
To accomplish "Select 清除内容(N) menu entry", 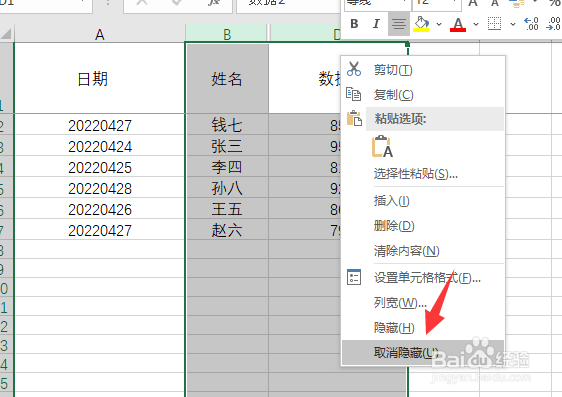I will pyautogui.click(x=423, y=251).
